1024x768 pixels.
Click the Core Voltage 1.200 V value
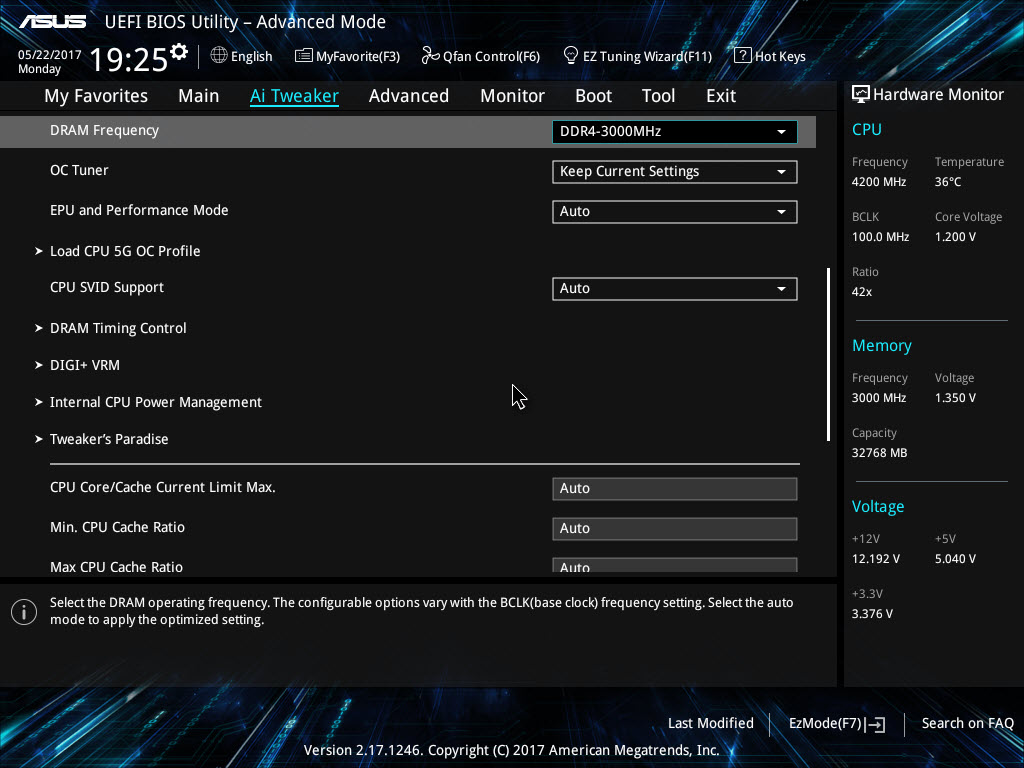click(955, 237)
